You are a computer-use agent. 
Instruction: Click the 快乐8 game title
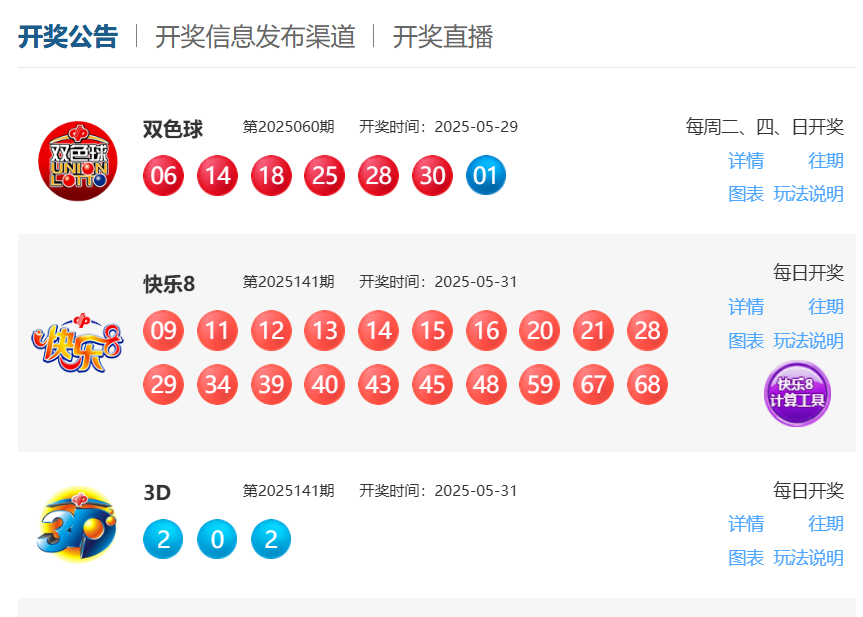[x=169, y=284]
